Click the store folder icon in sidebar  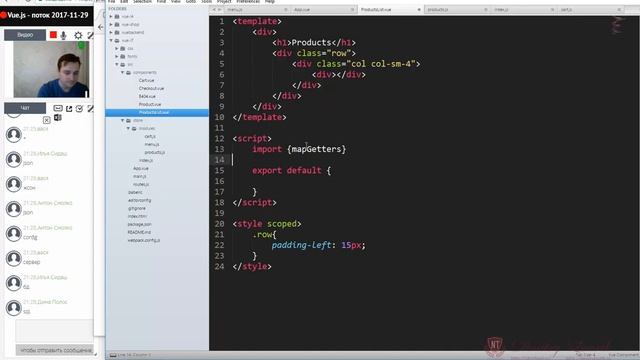[129, 120]
